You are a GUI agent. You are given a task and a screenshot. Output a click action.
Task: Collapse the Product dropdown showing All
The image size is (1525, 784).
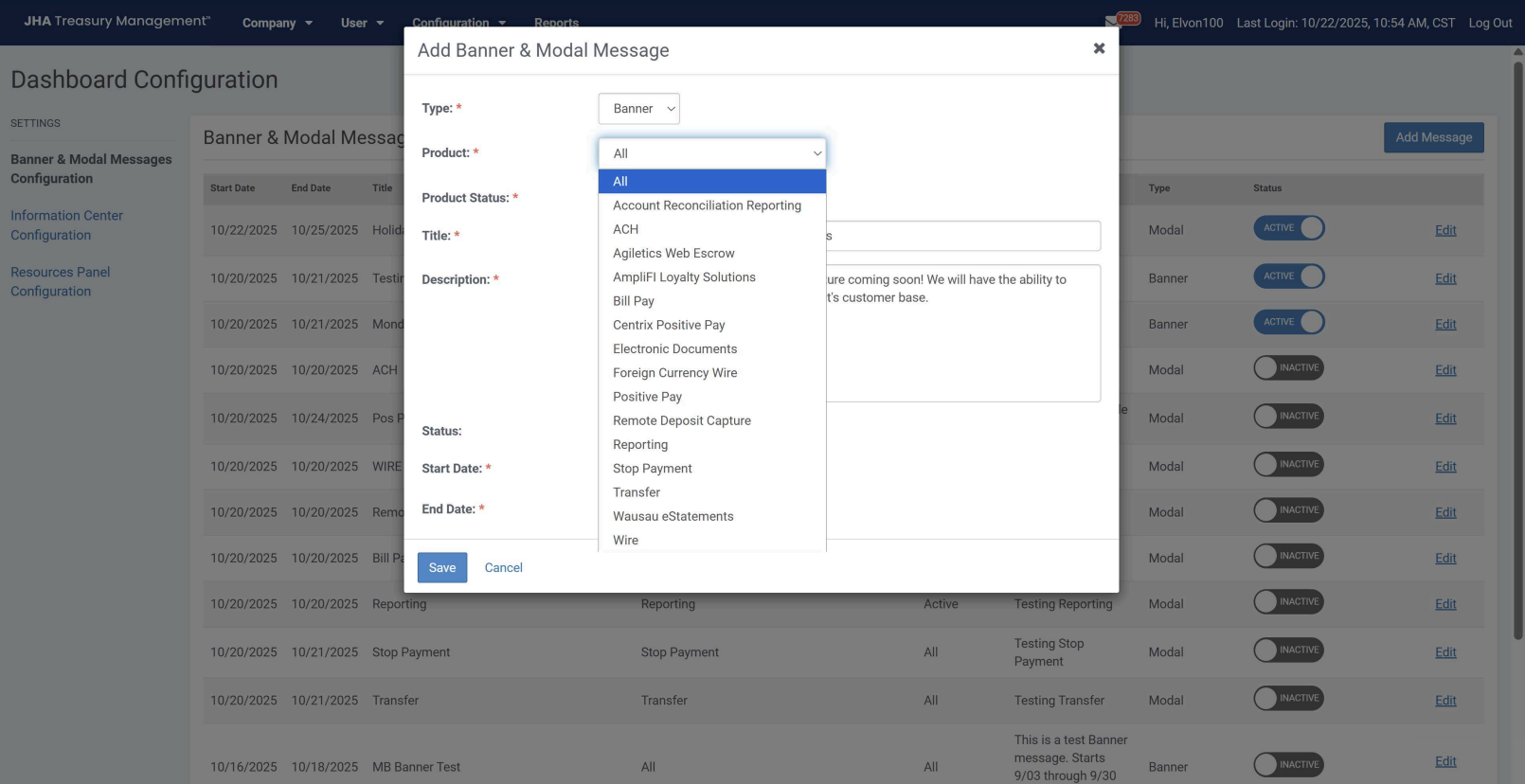(711, 153)
